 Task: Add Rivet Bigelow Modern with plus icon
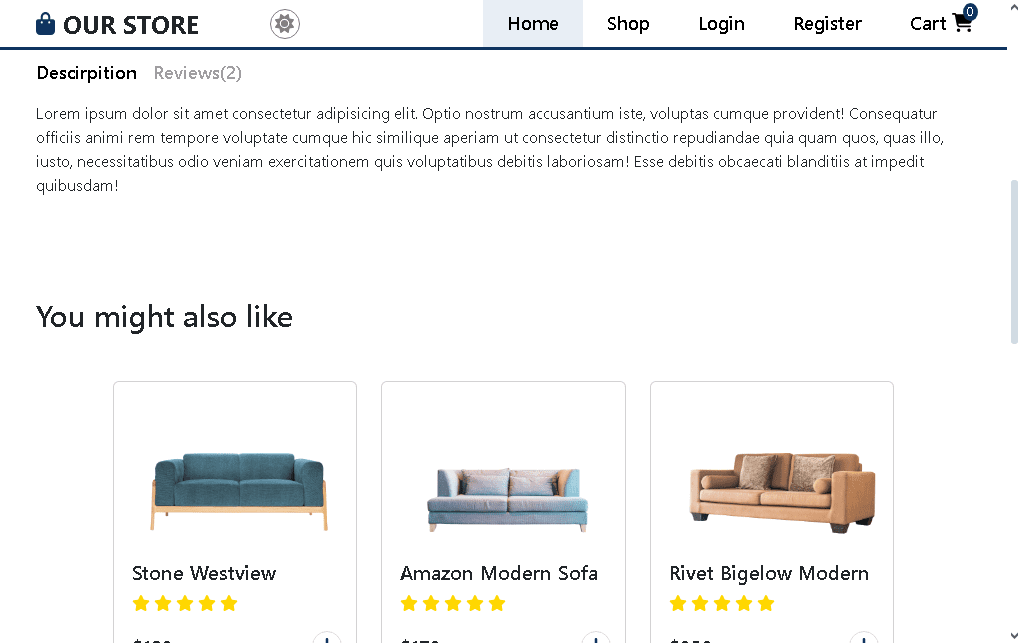864,639
